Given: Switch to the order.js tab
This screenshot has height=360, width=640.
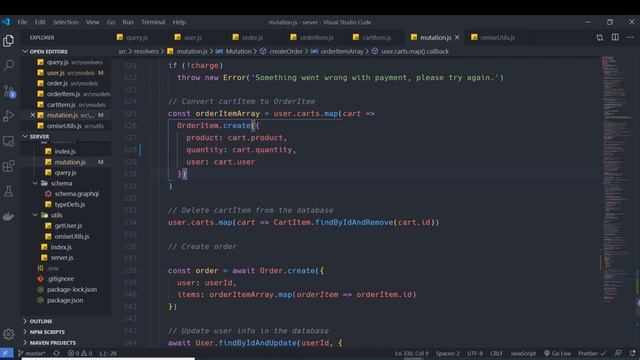Looking at the screenshot, I should pos(252,38).
